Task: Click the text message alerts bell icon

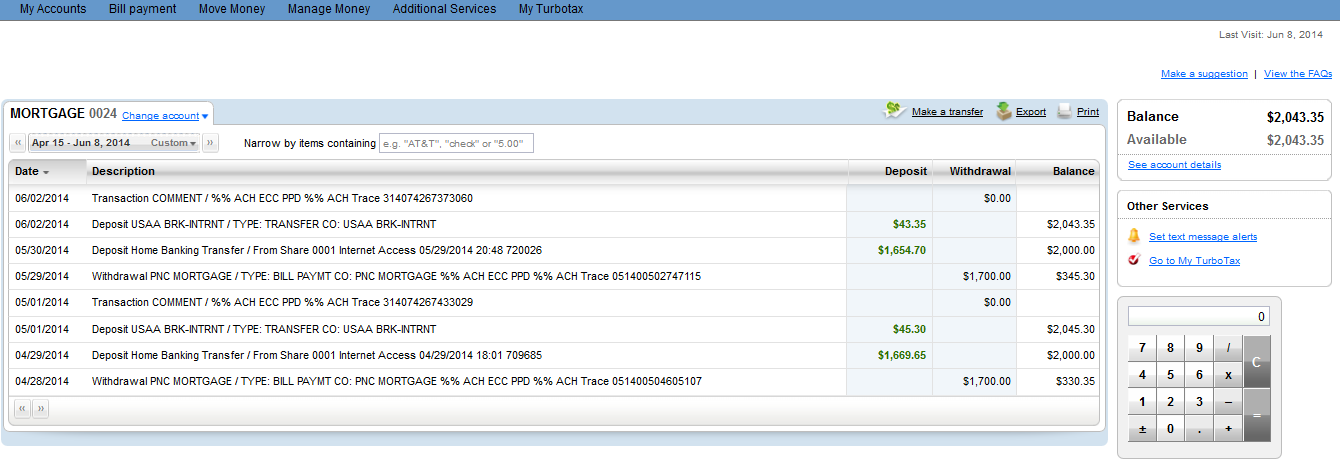Action: click(x=1134, y=236)
